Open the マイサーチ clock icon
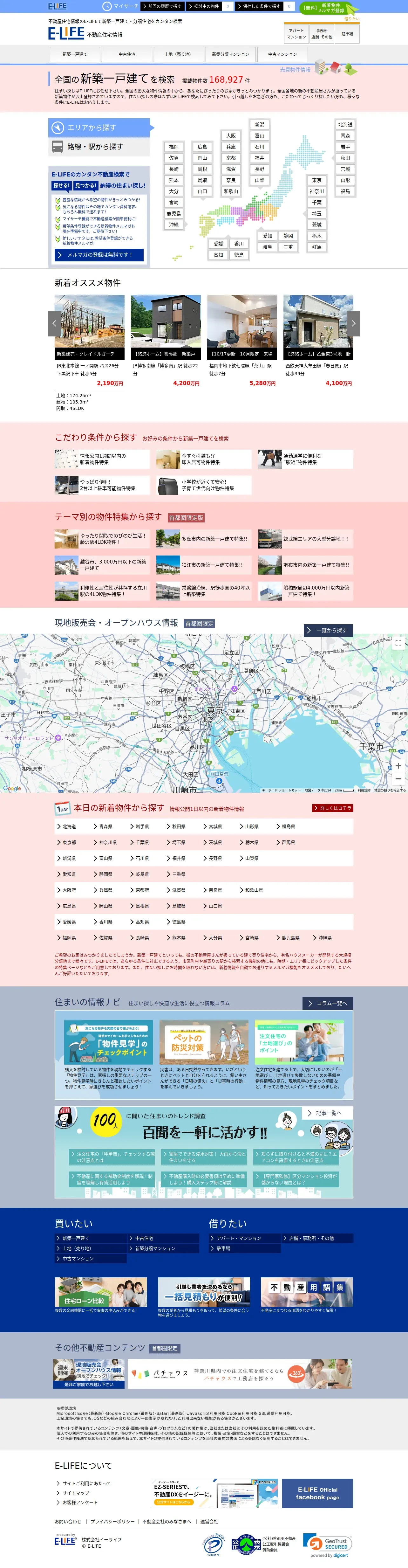This screenshot has width=408, height=1568. (x=107, y=6)
